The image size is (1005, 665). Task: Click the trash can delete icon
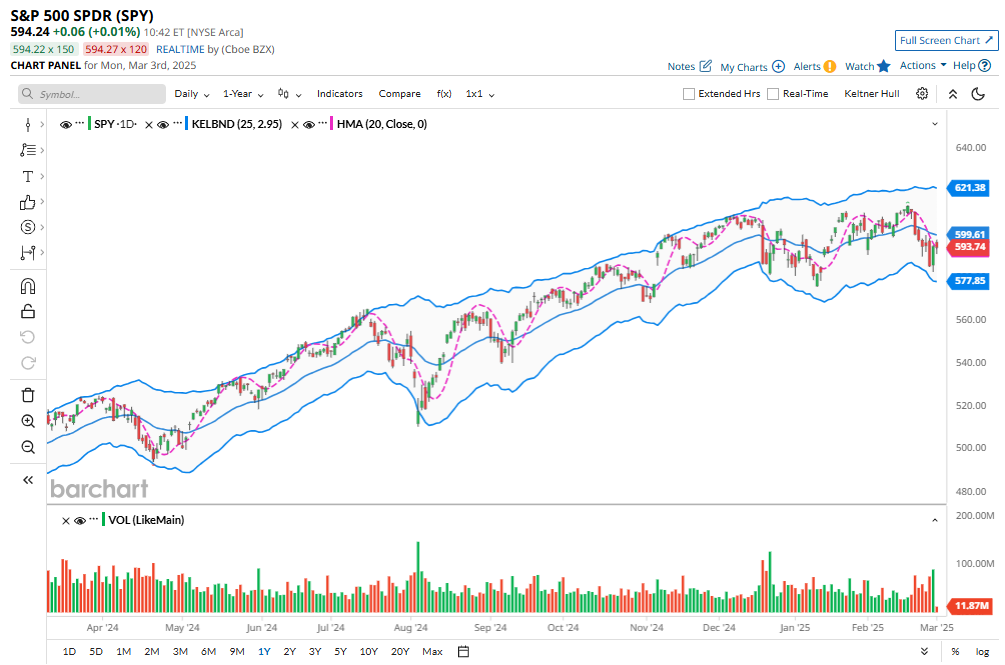(x=28, y=395)
